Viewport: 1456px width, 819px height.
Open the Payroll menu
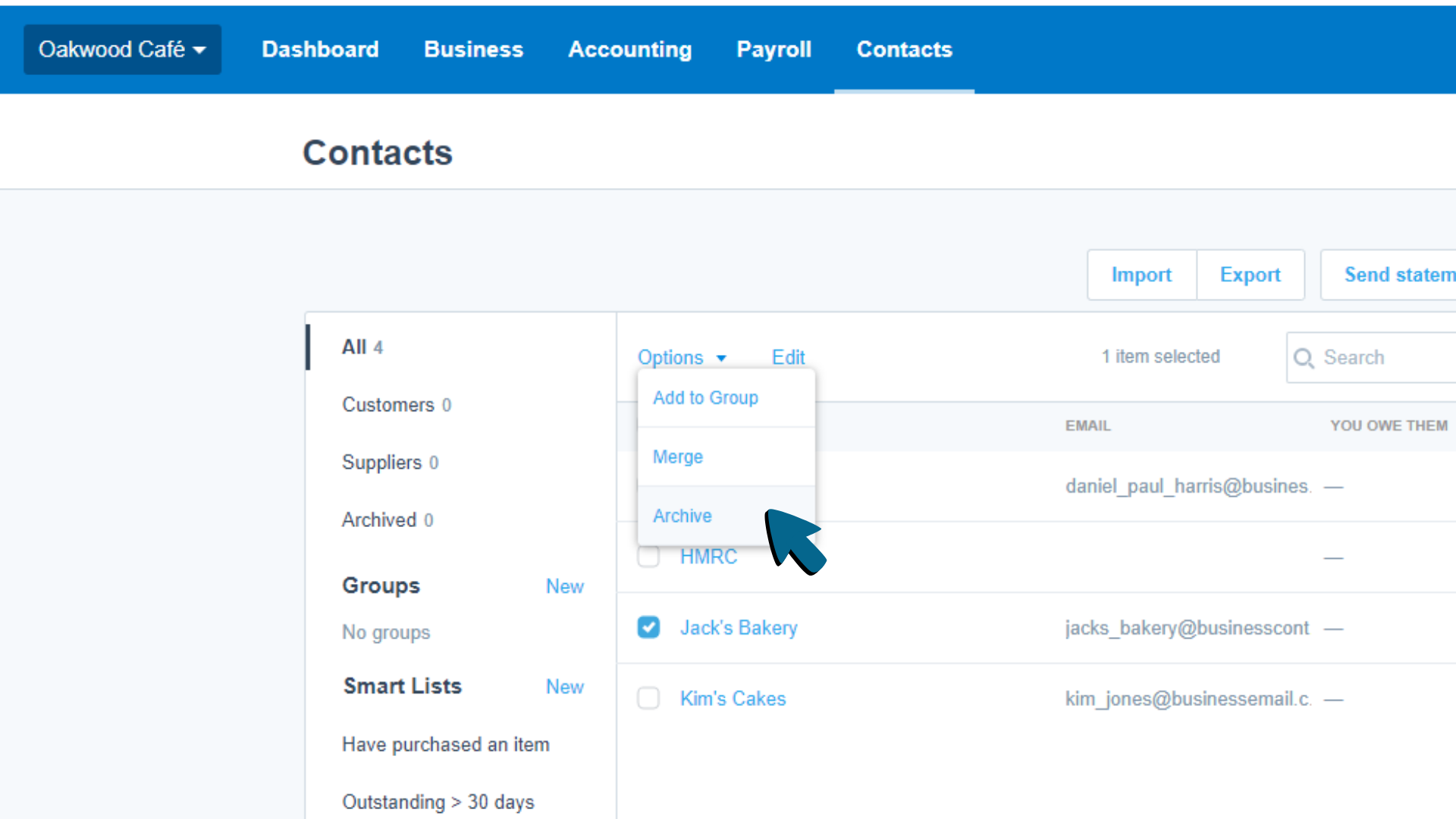pyautogui.click(x=773, y=49)
